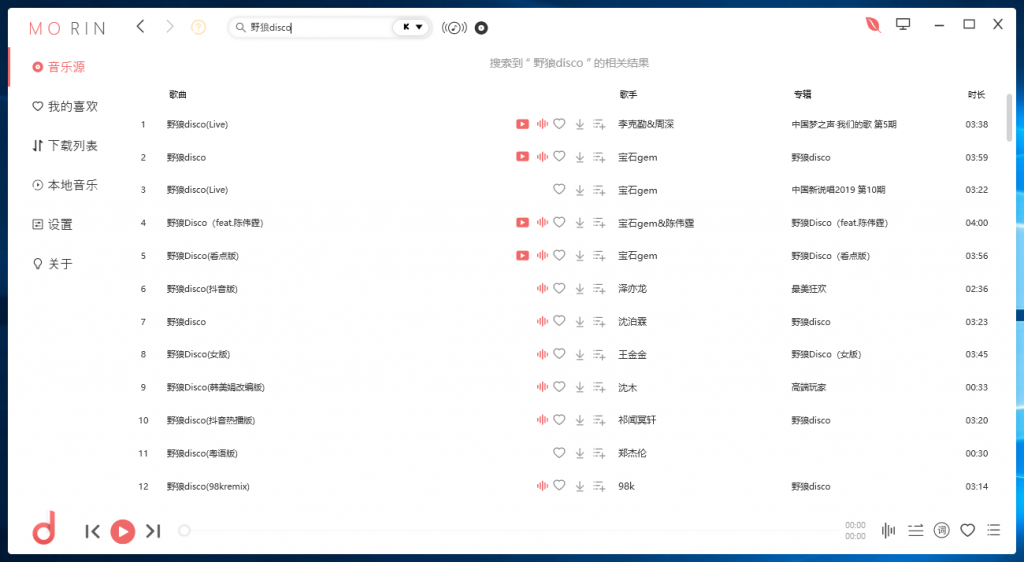The height and width of the screenshot is (562, 1024).
Task: Toggle playback order mode icon
Action: 916,531
